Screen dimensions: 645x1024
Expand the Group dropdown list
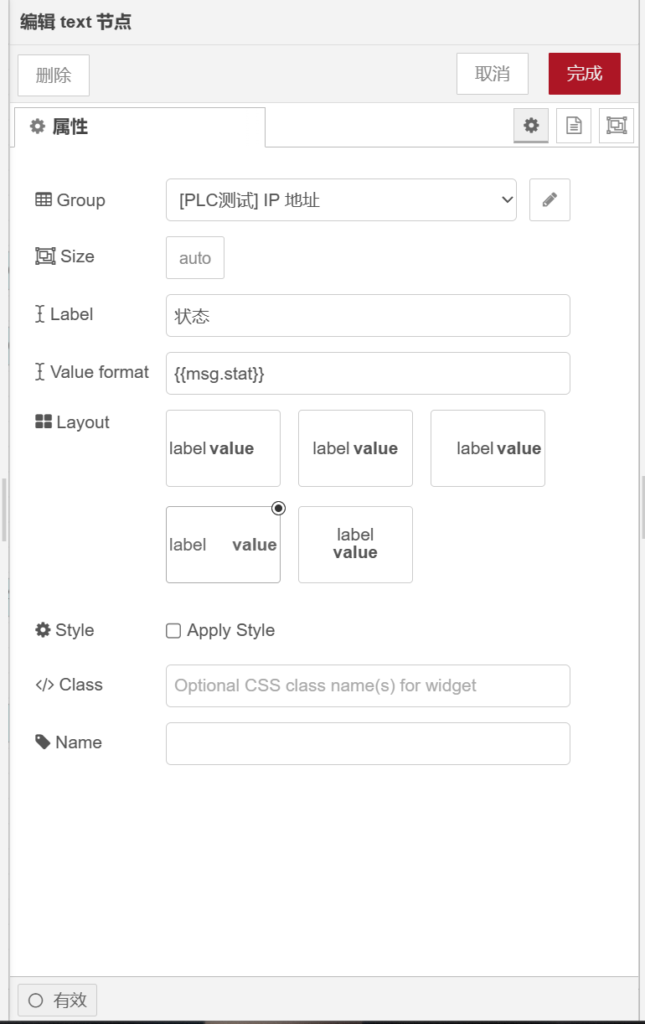341,200
